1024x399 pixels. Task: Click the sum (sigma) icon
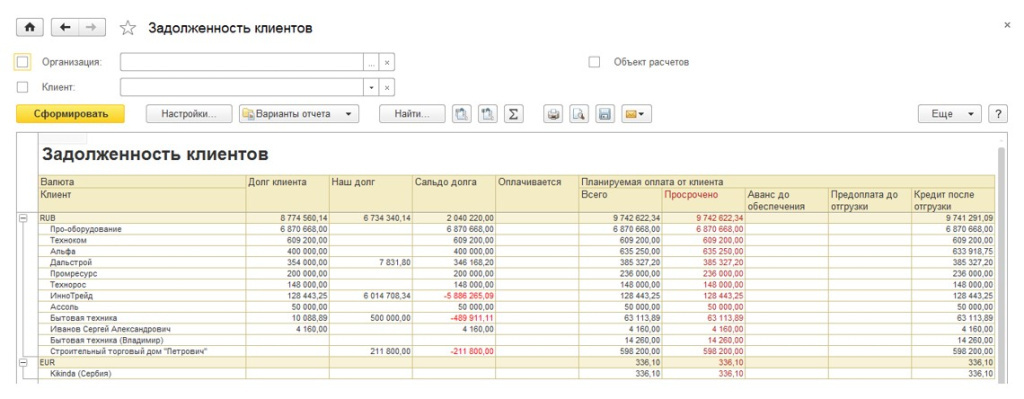coord(513,114)
